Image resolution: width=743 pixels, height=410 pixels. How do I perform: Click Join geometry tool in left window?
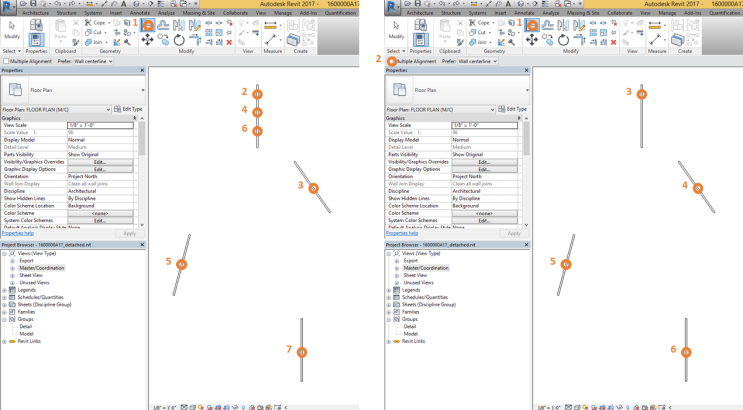(94, 42)
